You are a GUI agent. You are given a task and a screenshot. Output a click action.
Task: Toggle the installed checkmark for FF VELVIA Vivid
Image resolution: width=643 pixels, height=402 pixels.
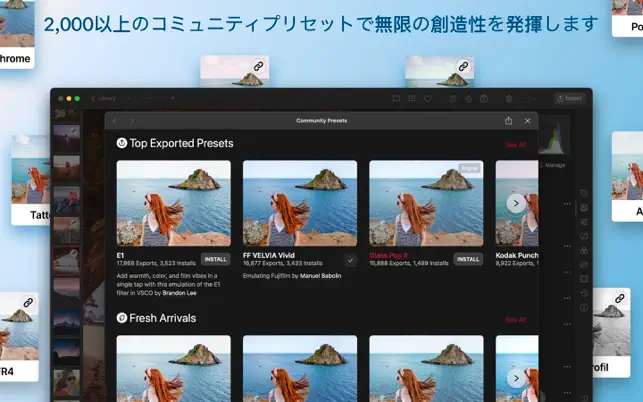pos(351,260)
